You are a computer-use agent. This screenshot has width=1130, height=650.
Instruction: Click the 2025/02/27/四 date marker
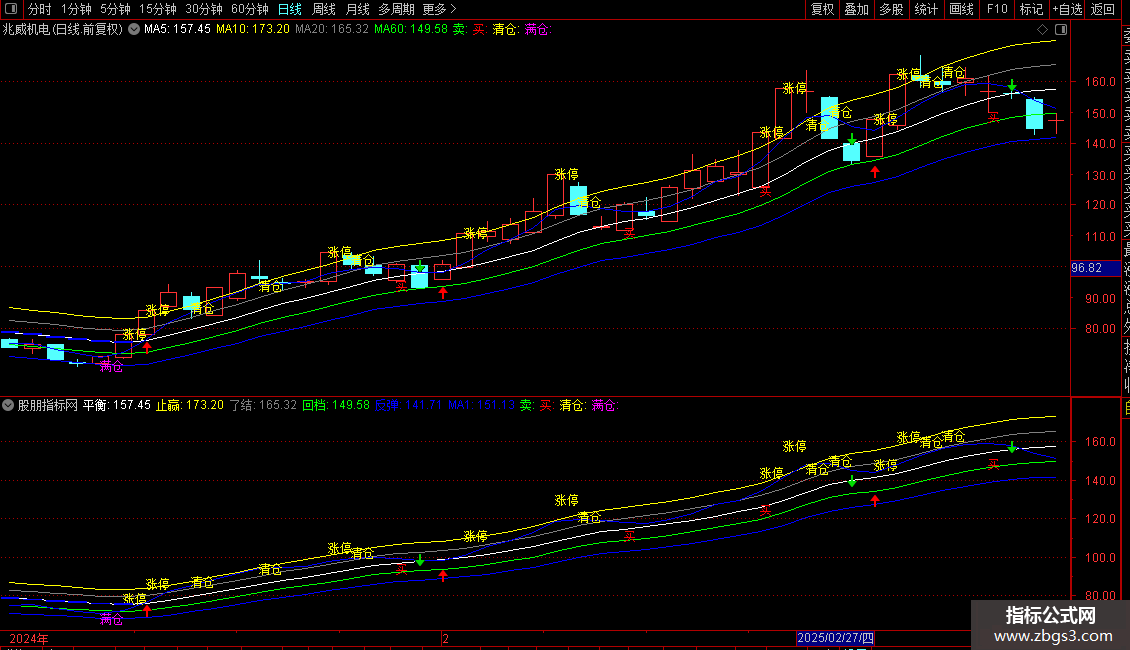[836, 638]
